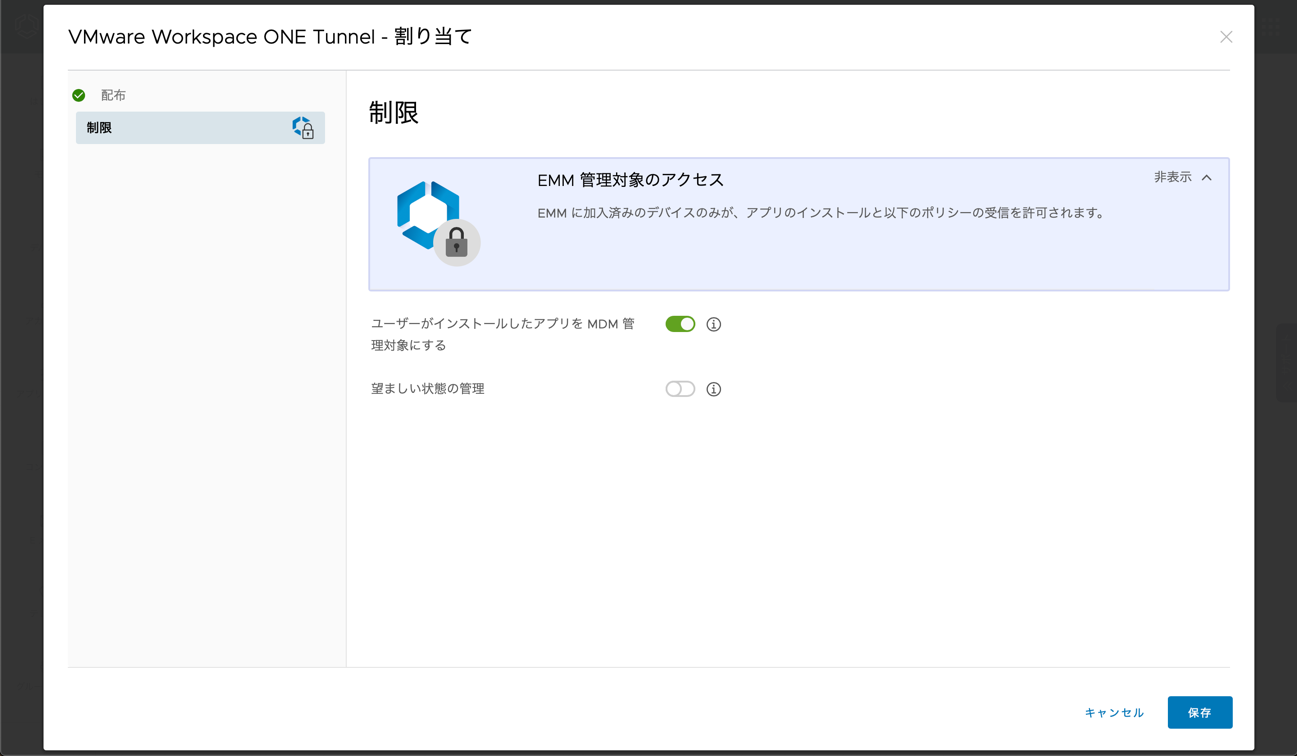This screenshot has height=756, width=1297.
Task: Click the EMM 管理対象のアクセス heading
Action: (x=630, y=180)
